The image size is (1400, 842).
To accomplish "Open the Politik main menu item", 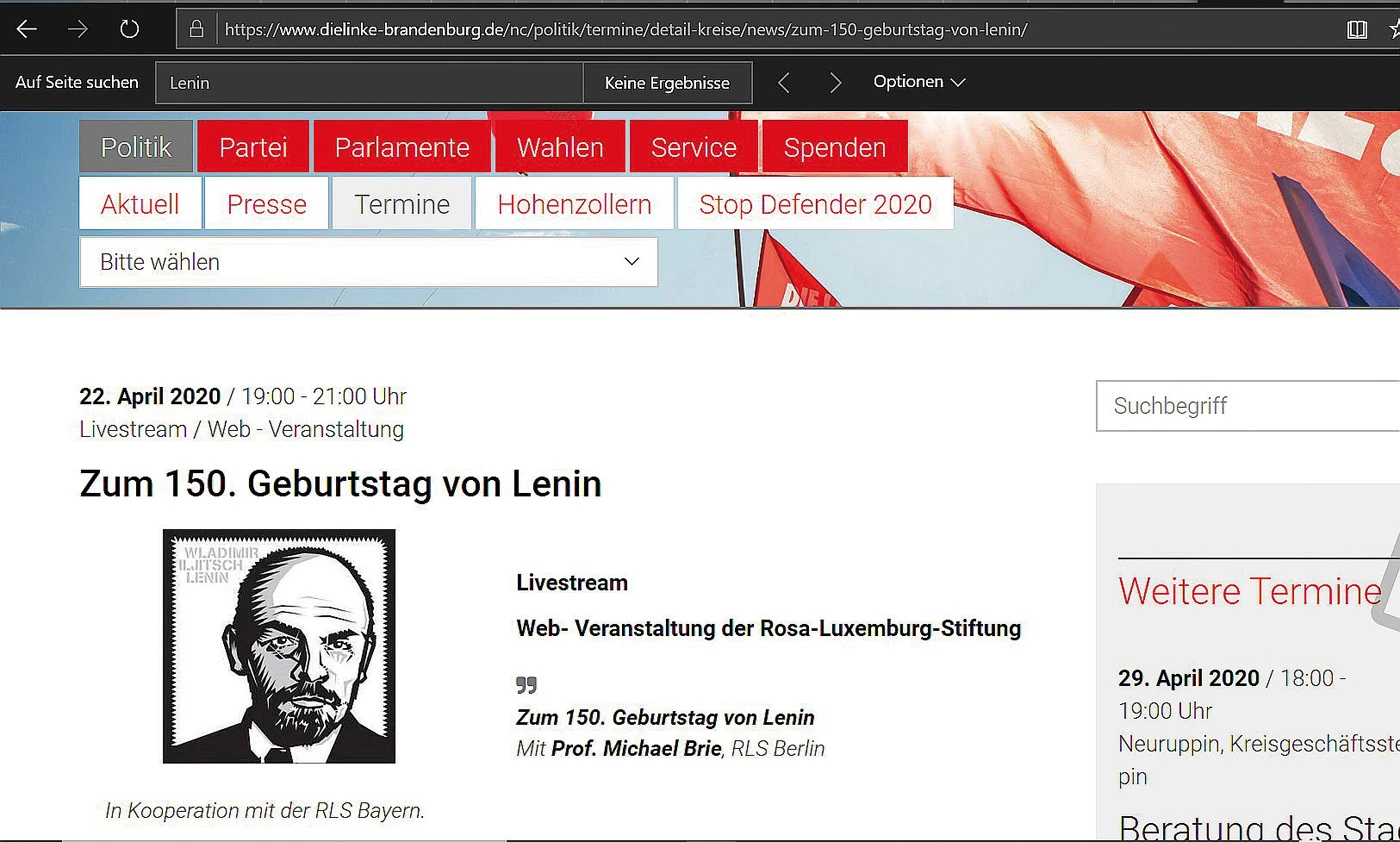I will pyautogui.click(x=136, y=147).
